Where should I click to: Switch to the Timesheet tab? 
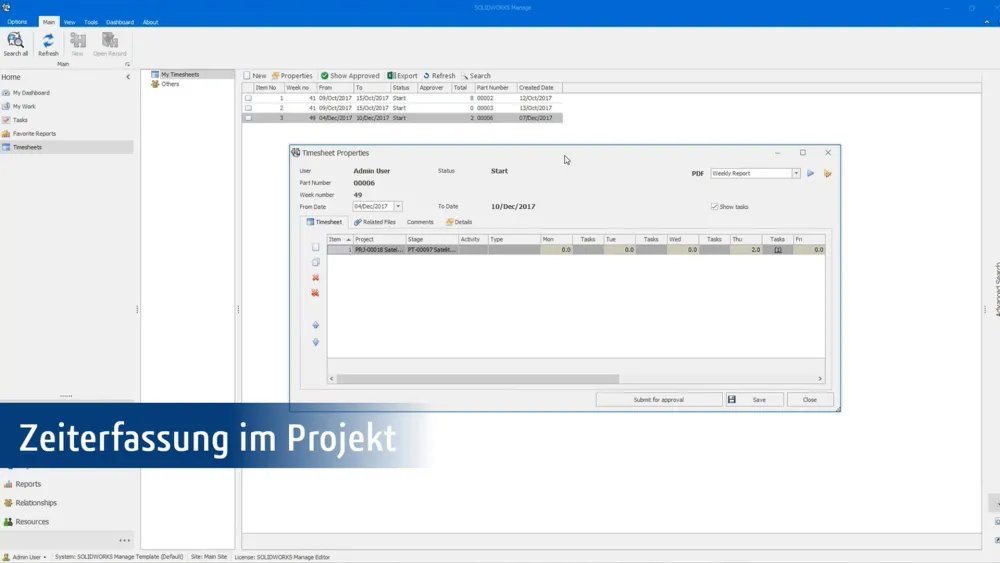click(325, 223)
